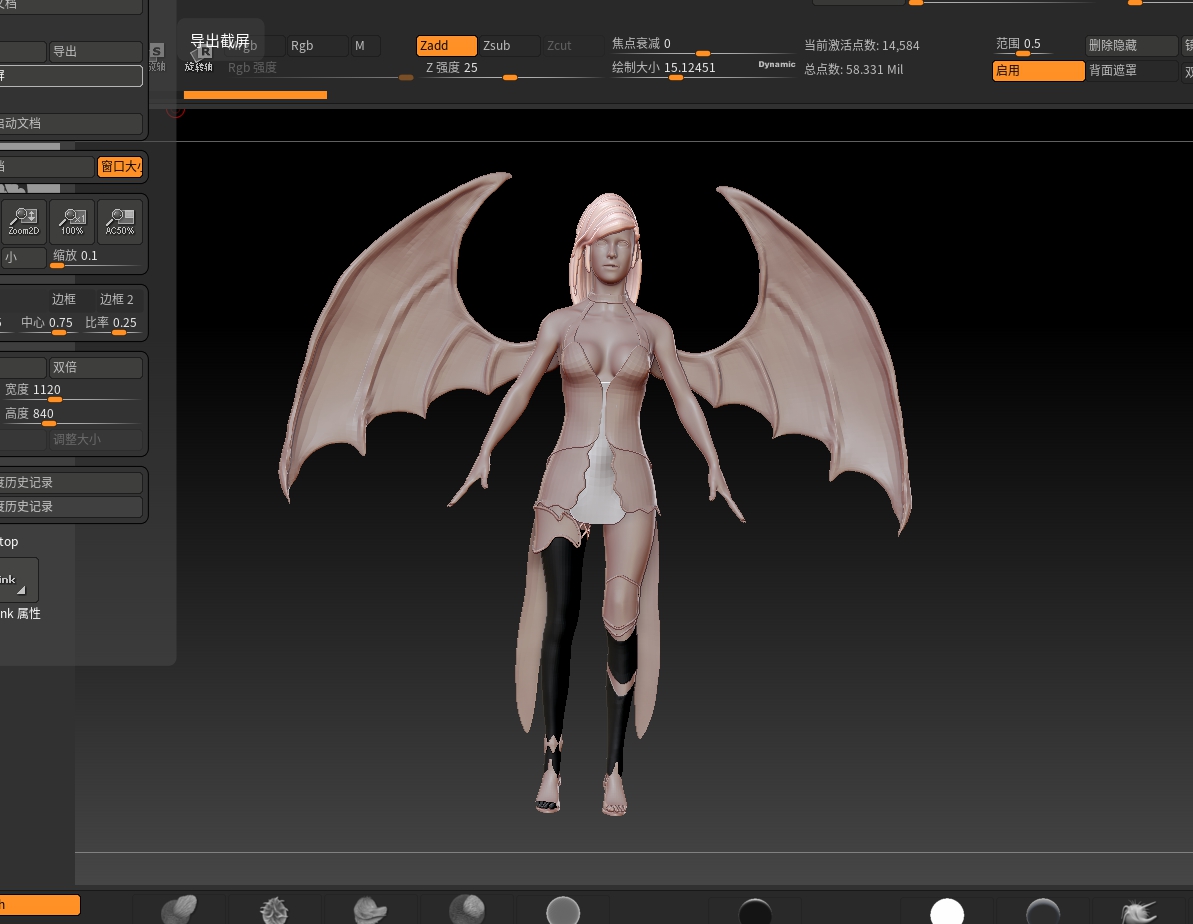Screen dimensions: 1193x924
Task: Click the 当前激活点数: 14,584 readout
Action: 862,46
